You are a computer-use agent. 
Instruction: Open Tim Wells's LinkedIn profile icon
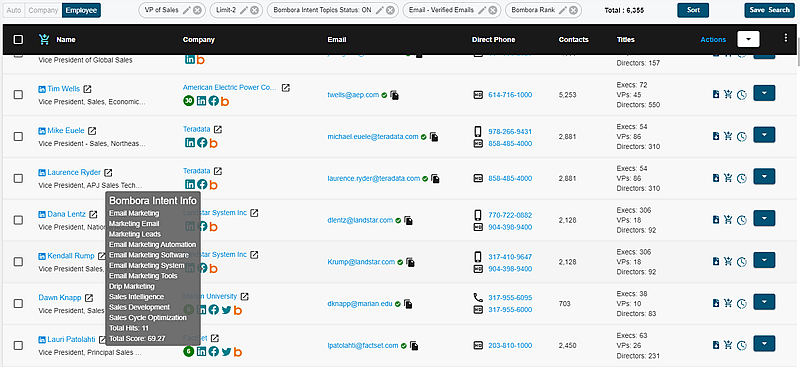tap(42, 89)
